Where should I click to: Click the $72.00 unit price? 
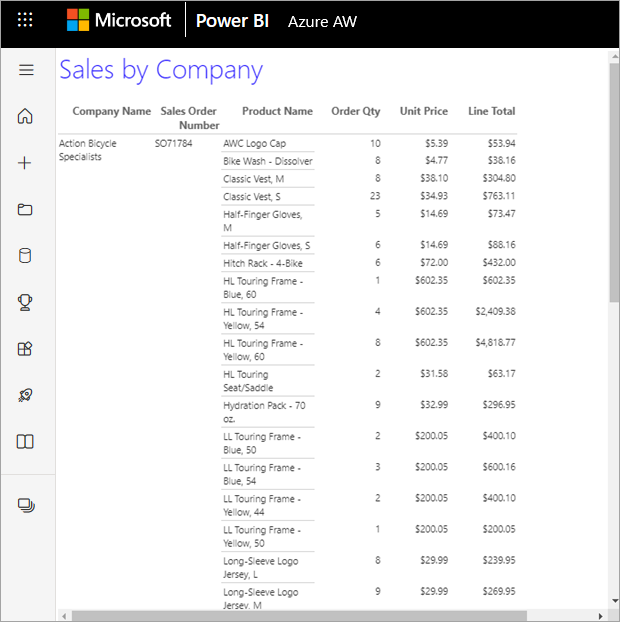click(434, 263)
